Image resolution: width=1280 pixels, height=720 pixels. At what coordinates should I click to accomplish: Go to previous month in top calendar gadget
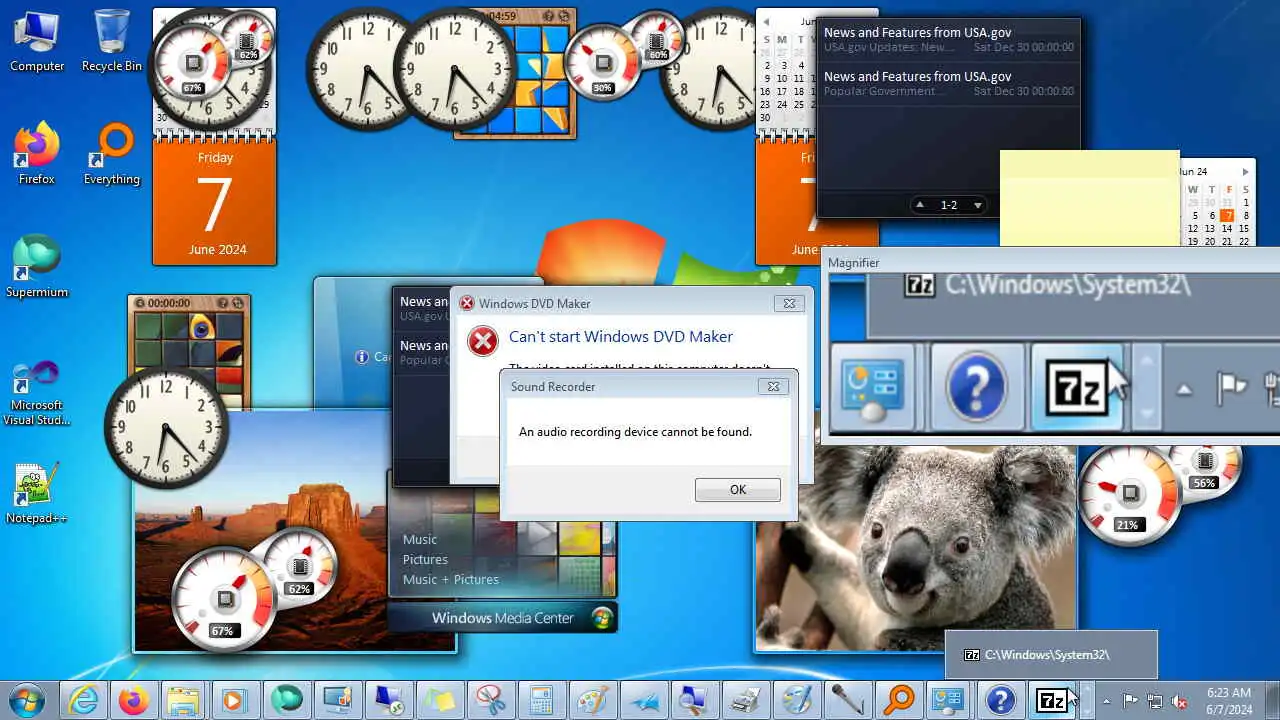766,22
